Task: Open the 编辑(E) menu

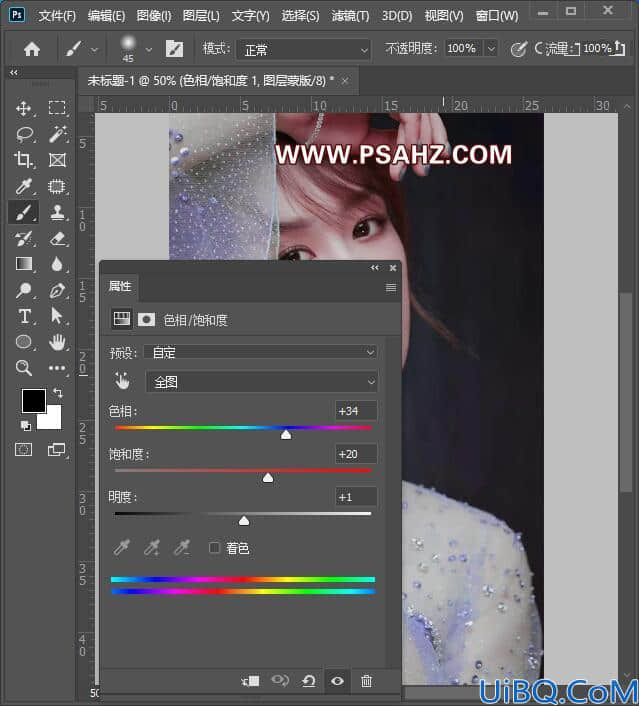Action: (x=106, y=16)
